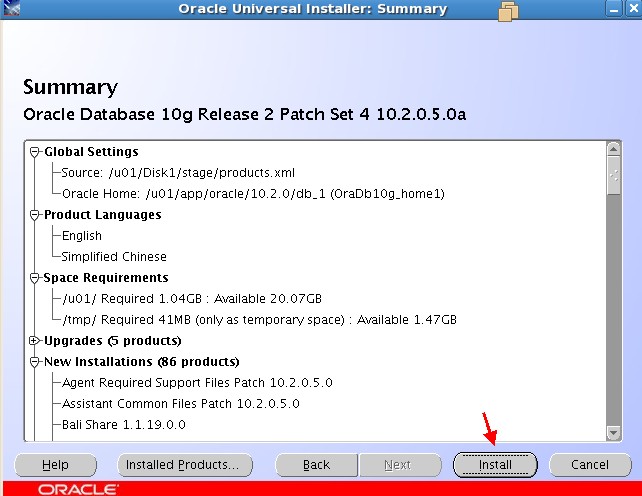Click the scrollbar up arrow in summary list
This screenshot has height=496, width=642.
pos(613,149)
